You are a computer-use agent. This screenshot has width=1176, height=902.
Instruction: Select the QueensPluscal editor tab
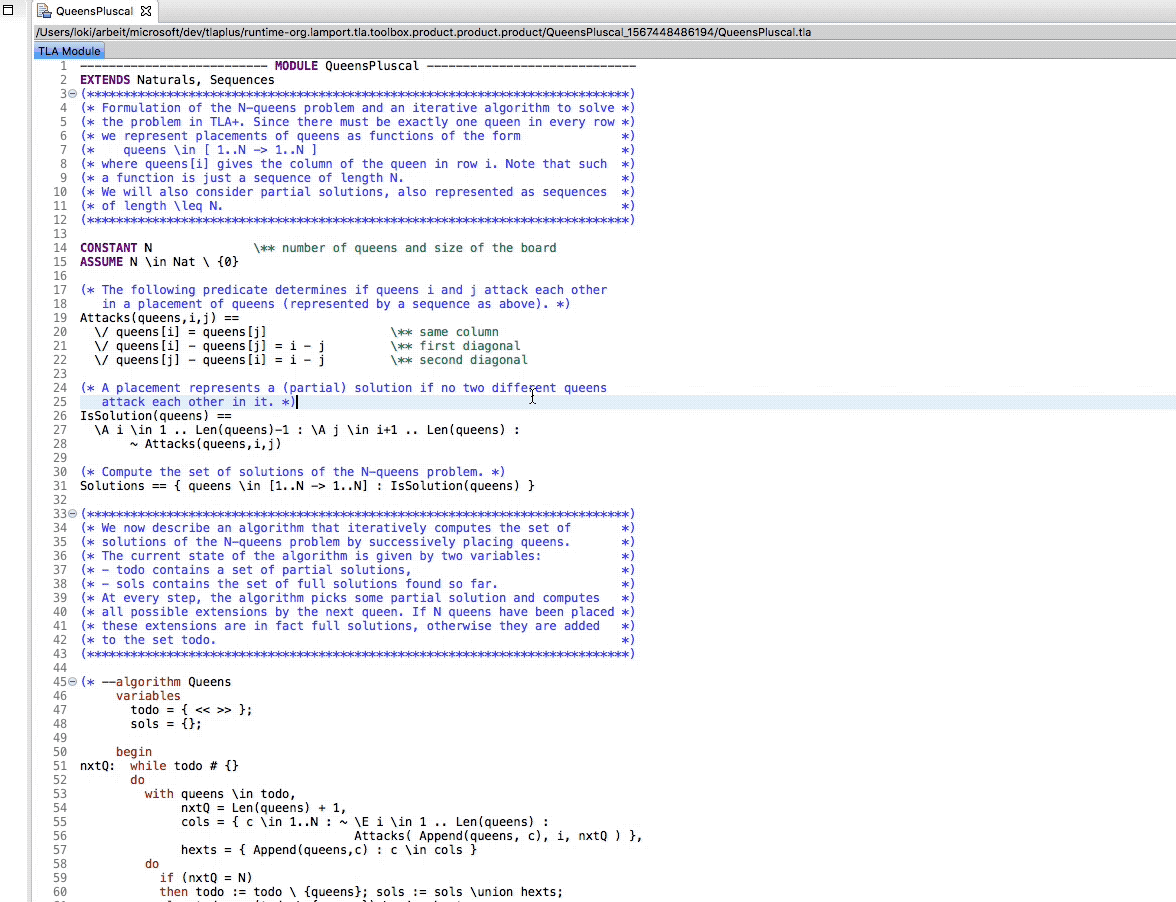[94, 11]
